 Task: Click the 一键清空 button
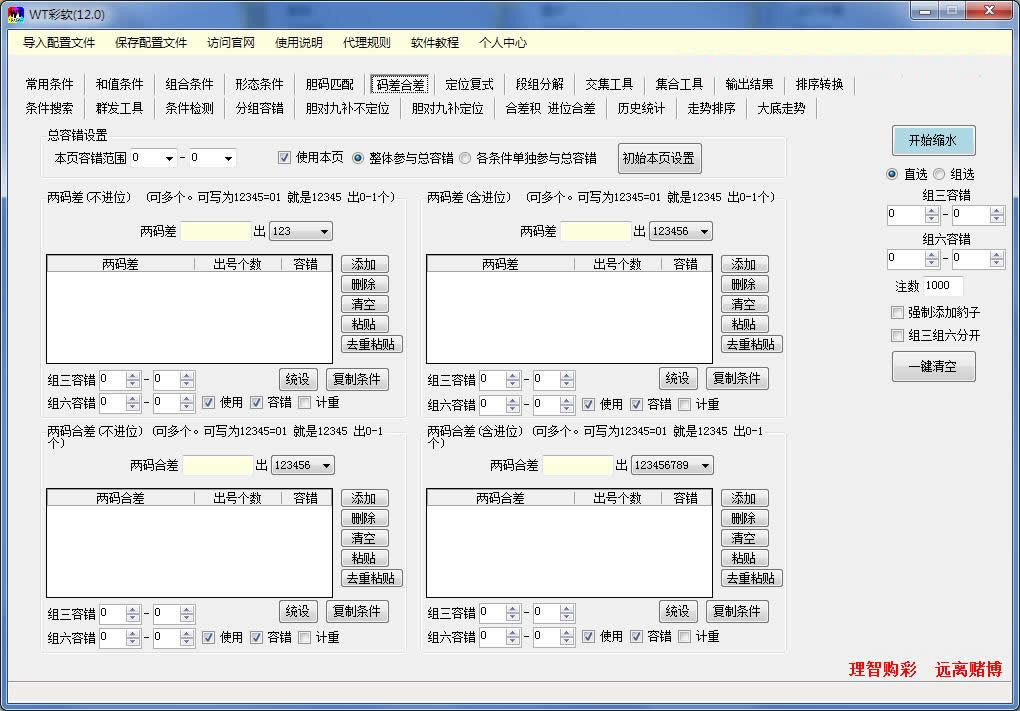coord(932,366)
